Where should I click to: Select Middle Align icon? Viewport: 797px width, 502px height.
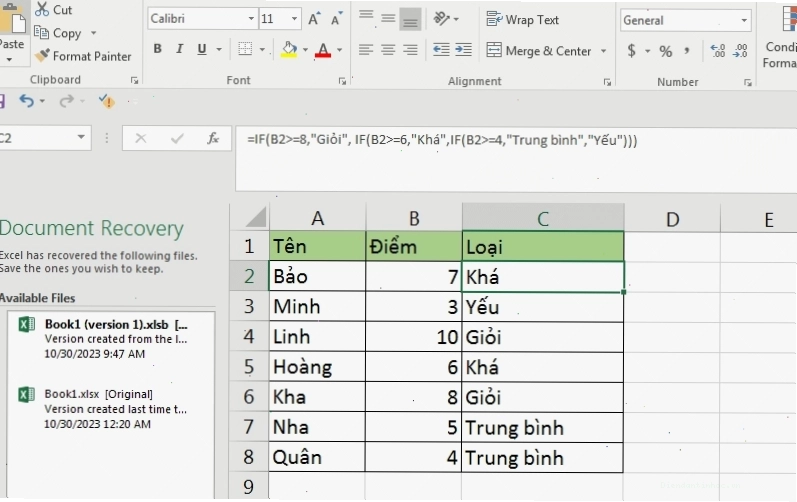click(388, 18)
